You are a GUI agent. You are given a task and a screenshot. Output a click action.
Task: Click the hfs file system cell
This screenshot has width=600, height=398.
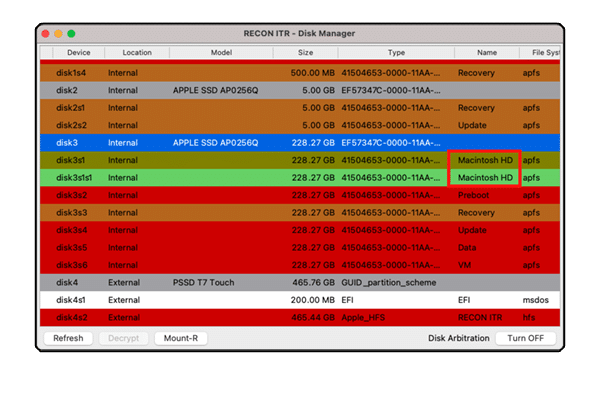tap(529, 318)
